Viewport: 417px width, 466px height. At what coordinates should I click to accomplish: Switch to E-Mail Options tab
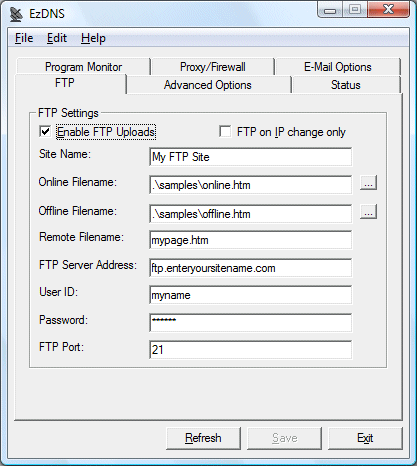coord(338,67)
